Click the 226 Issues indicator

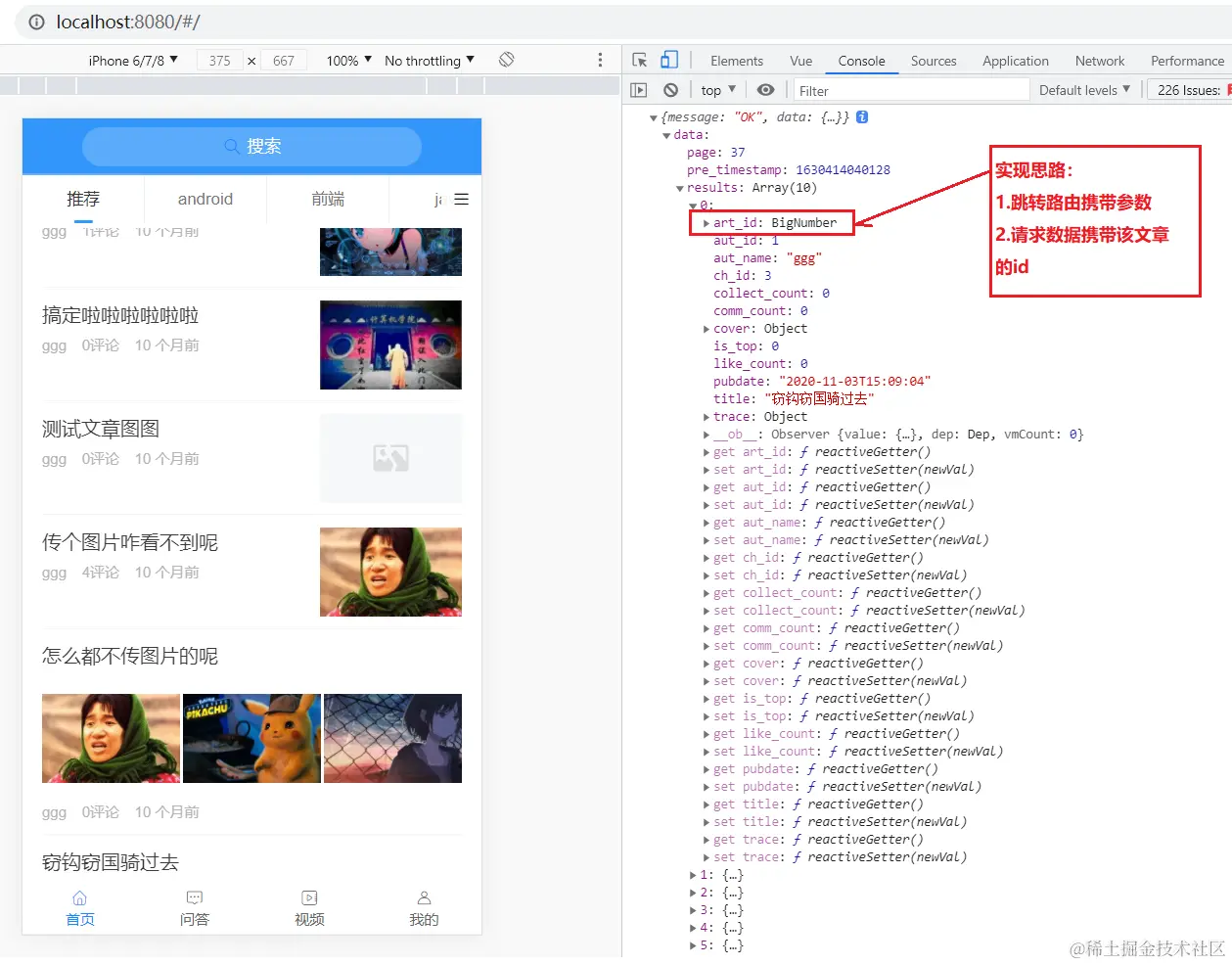coord(1190,90)
